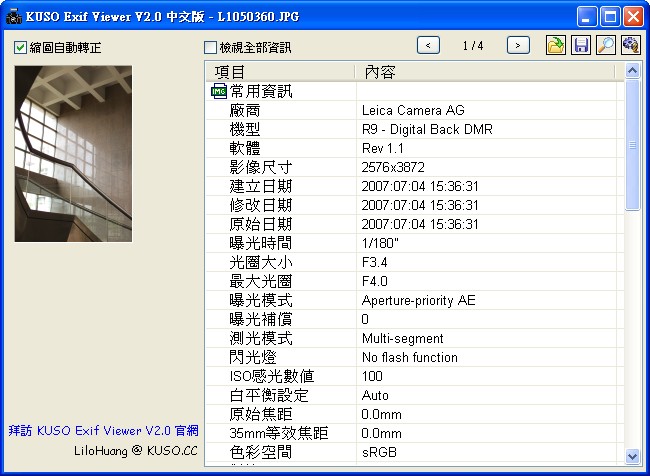Screen dimensions: 650x476
Task: Click the ISO value 100
Action: pyautogui.click(x=372, y=376)
